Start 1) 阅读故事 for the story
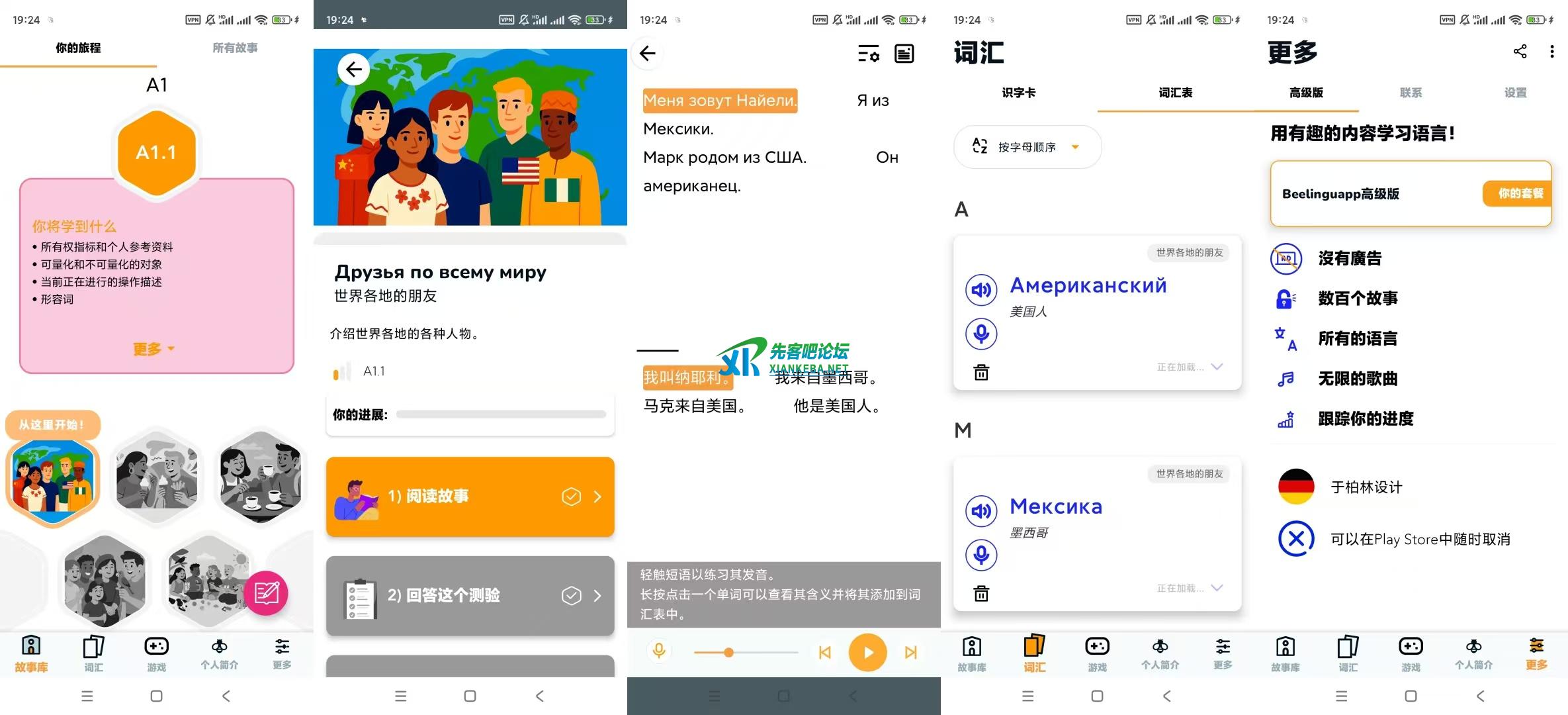This screenshot has width=1568, height=715. (469, 496)
